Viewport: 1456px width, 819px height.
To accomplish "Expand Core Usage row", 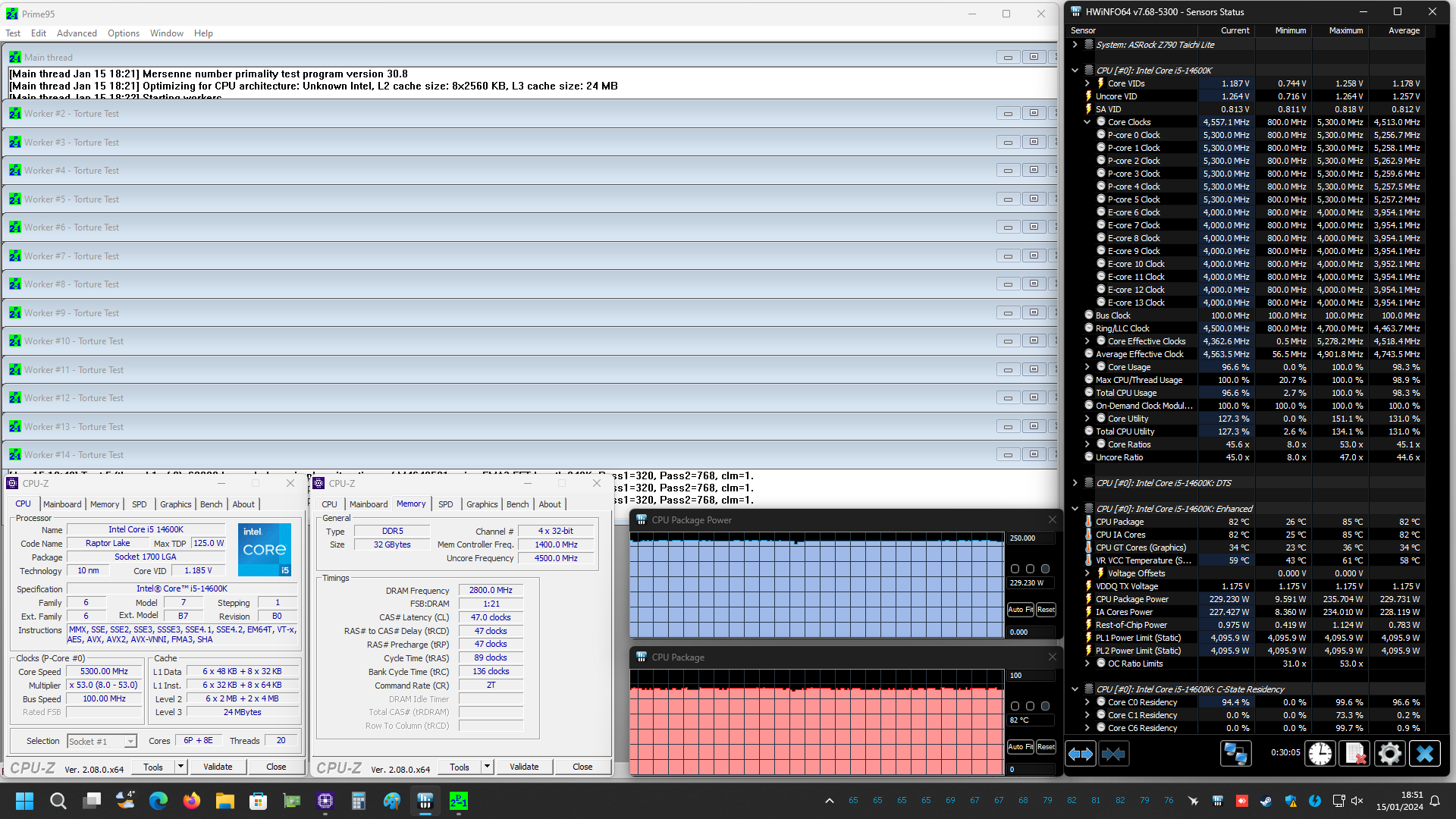I will coord(1087,367).
